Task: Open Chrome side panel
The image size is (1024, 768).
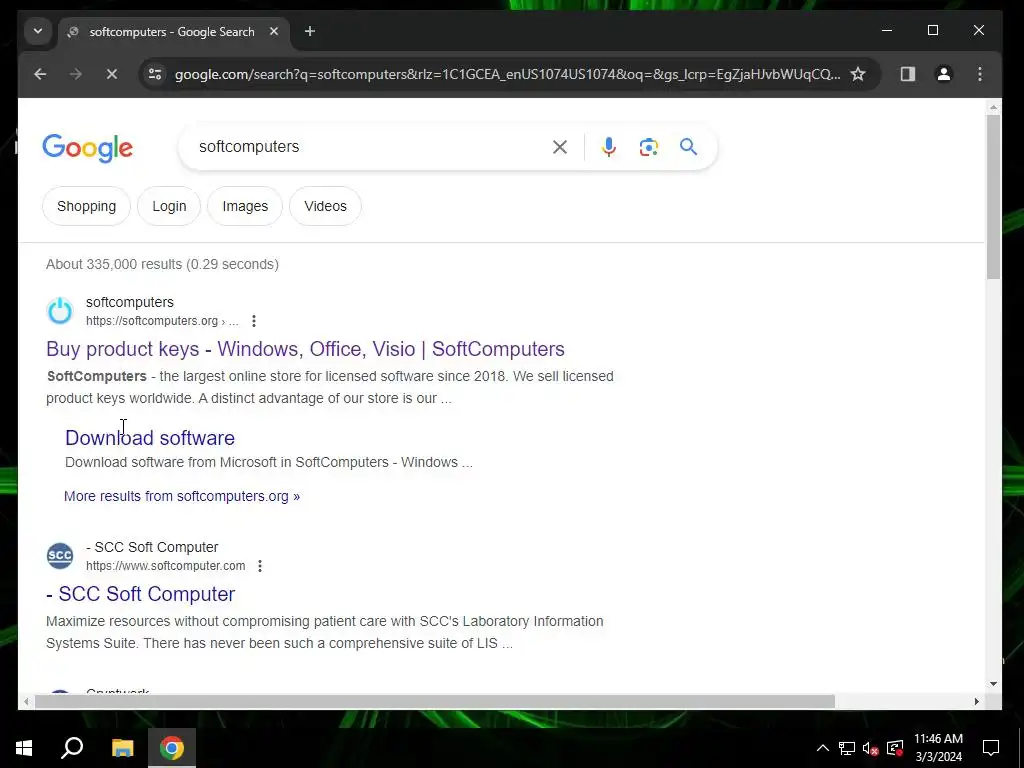Action: (x=908, y=74)
